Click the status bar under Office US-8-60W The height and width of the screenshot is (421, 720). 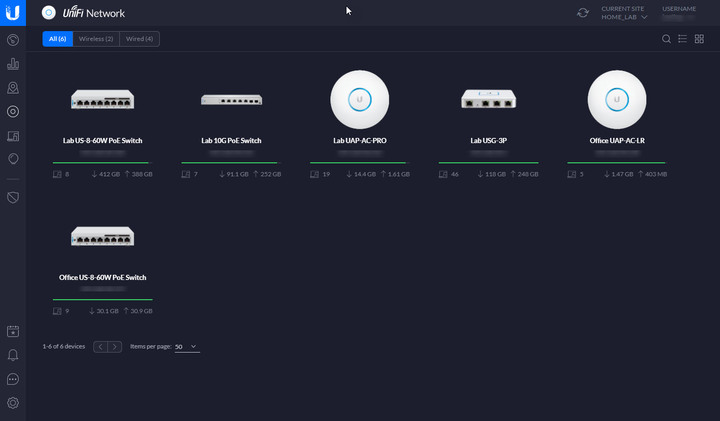102,299
